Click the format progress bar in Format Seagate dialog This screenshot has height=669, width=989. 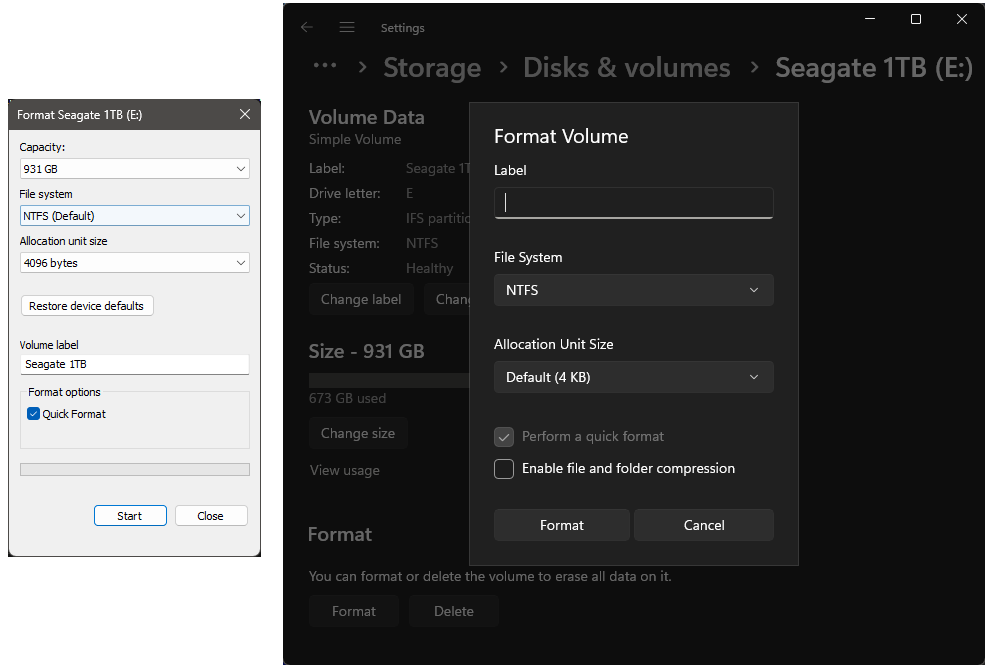click(x=134, y=470)
